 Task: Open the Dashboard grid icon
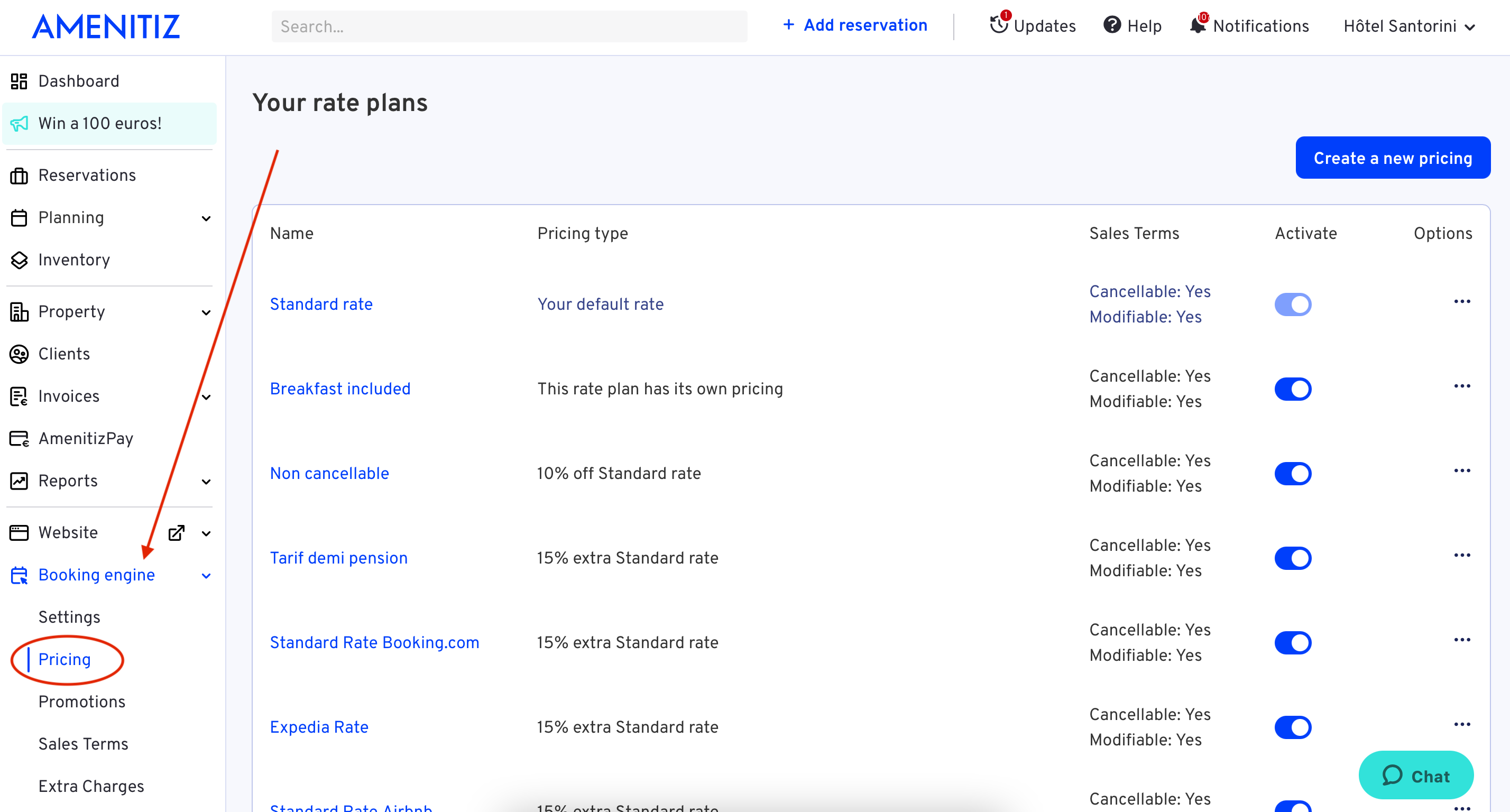[x=19, y=81]
